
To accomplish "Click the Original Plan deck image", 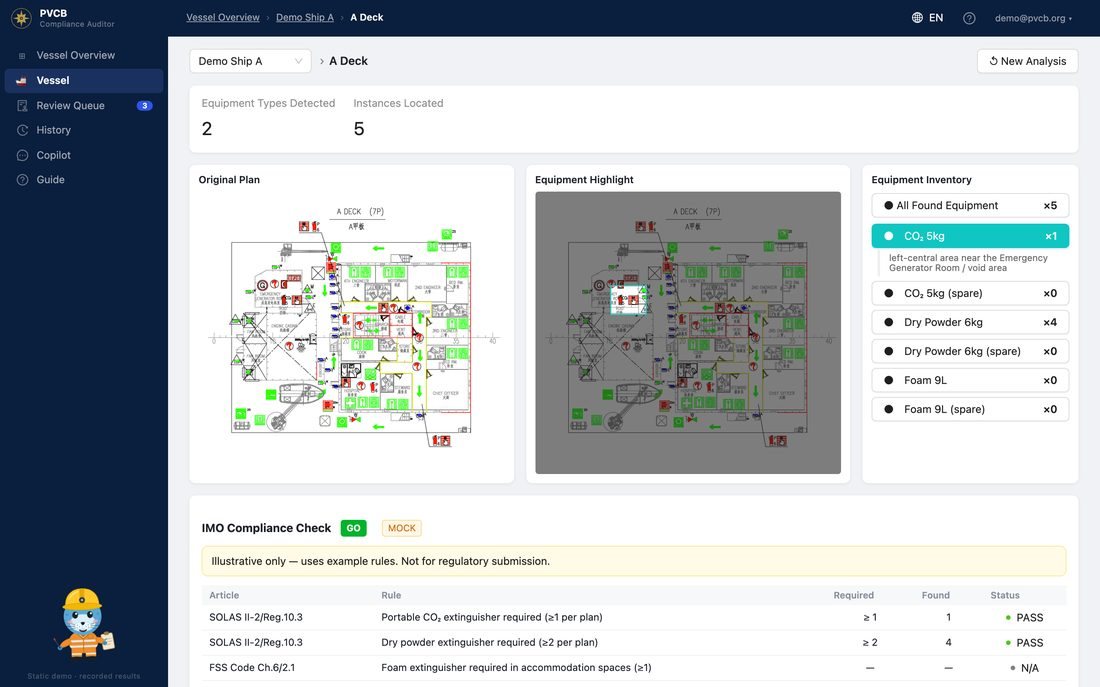I will 351,333.
